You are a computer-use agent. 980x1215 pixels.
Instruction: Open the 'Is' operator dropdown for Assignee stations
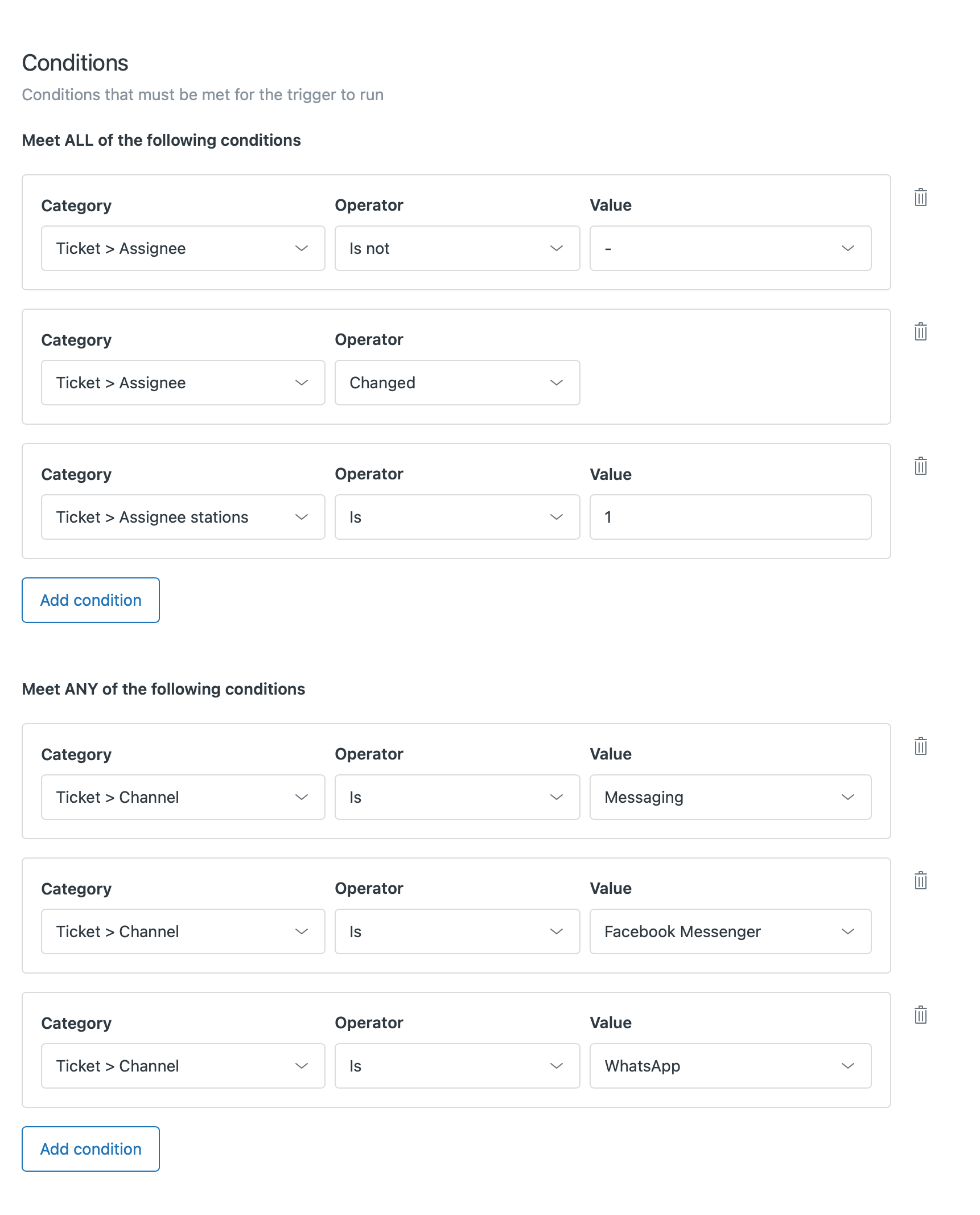point(457,517)
